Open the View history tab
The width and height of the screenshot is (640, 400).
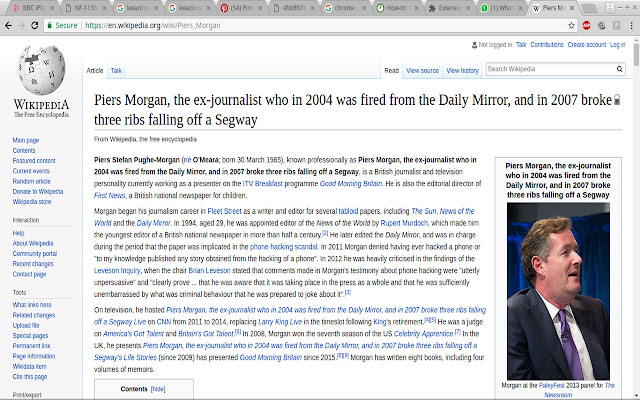pos(462,70)
